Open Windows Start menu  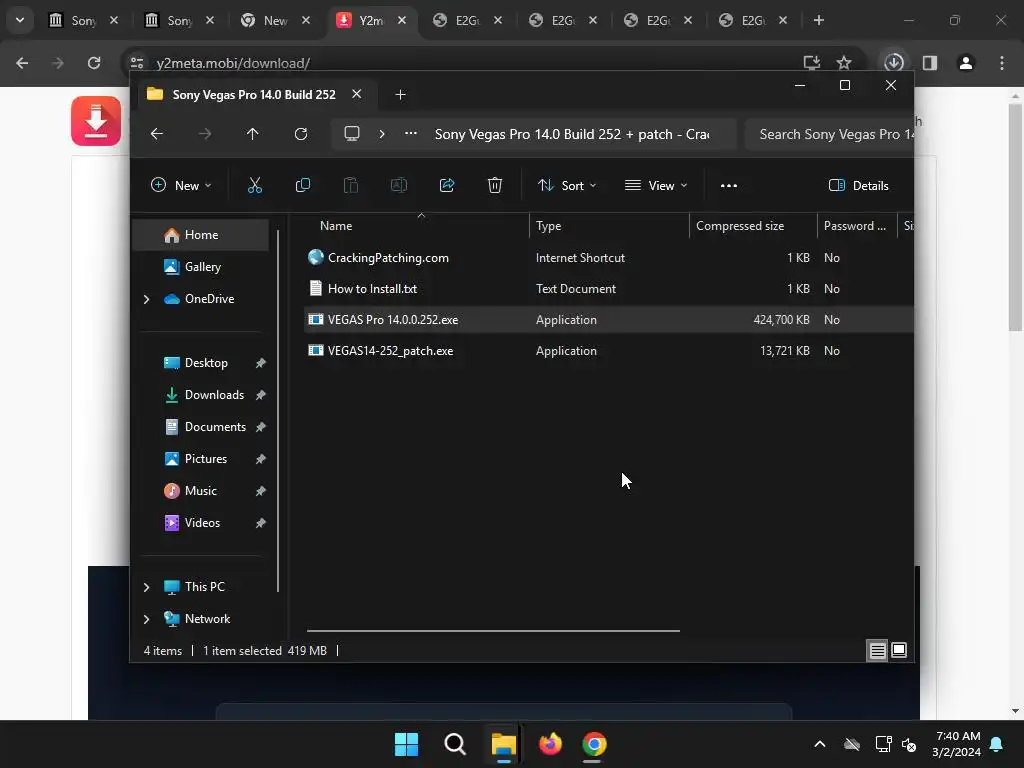click(406, 744)
